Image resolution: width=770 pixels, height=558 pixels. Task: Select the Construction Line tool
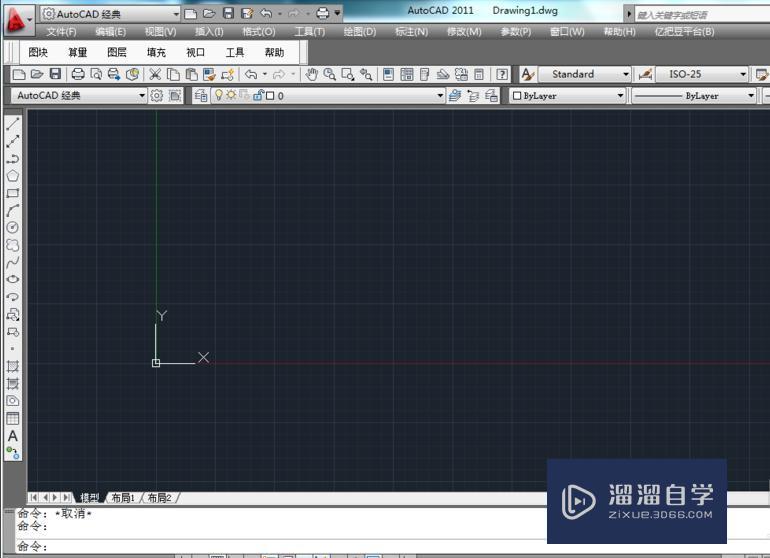coord(13,141)
